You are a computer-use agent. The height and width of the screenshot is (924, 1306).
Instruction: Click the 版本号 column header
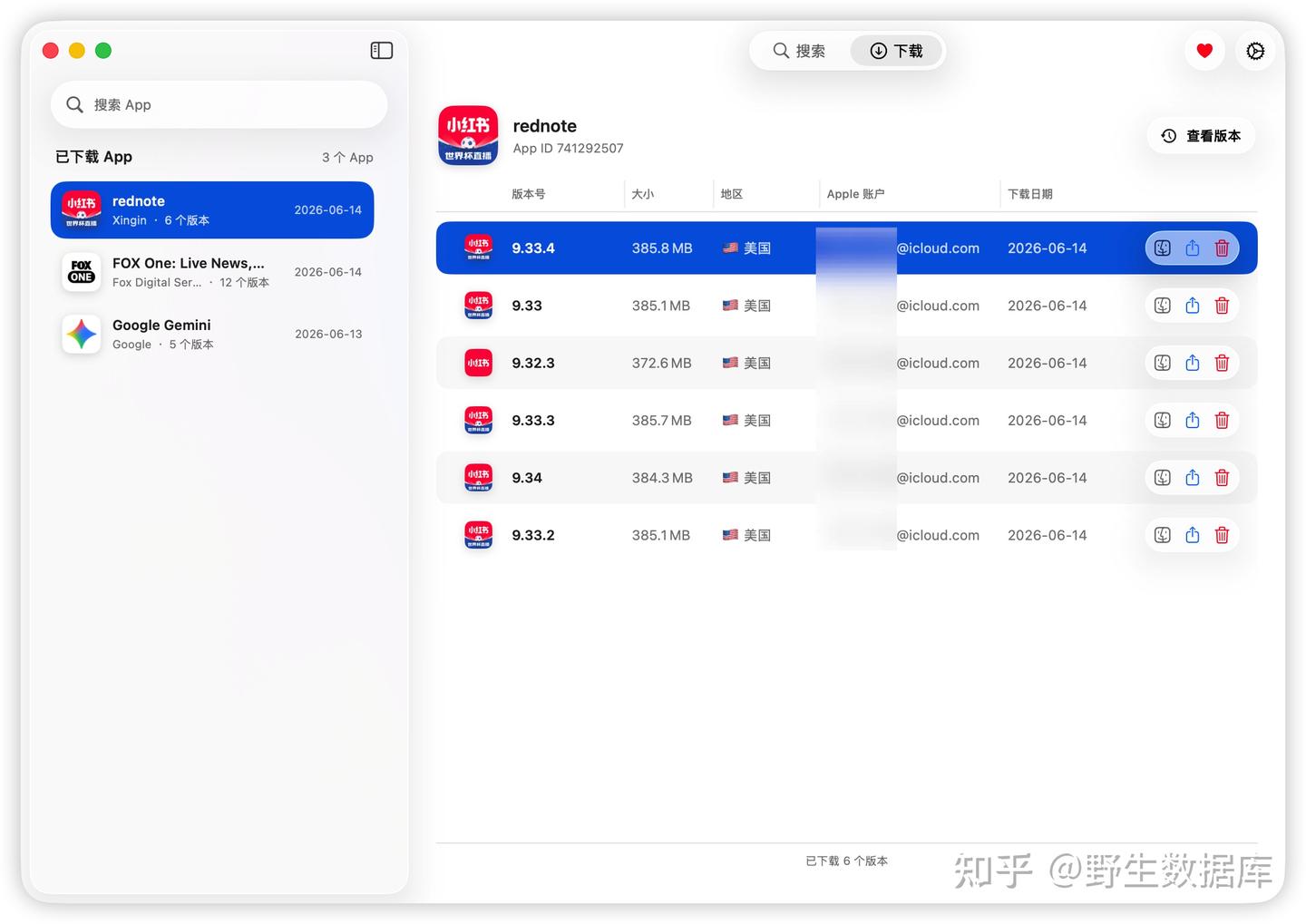(529, 194)
